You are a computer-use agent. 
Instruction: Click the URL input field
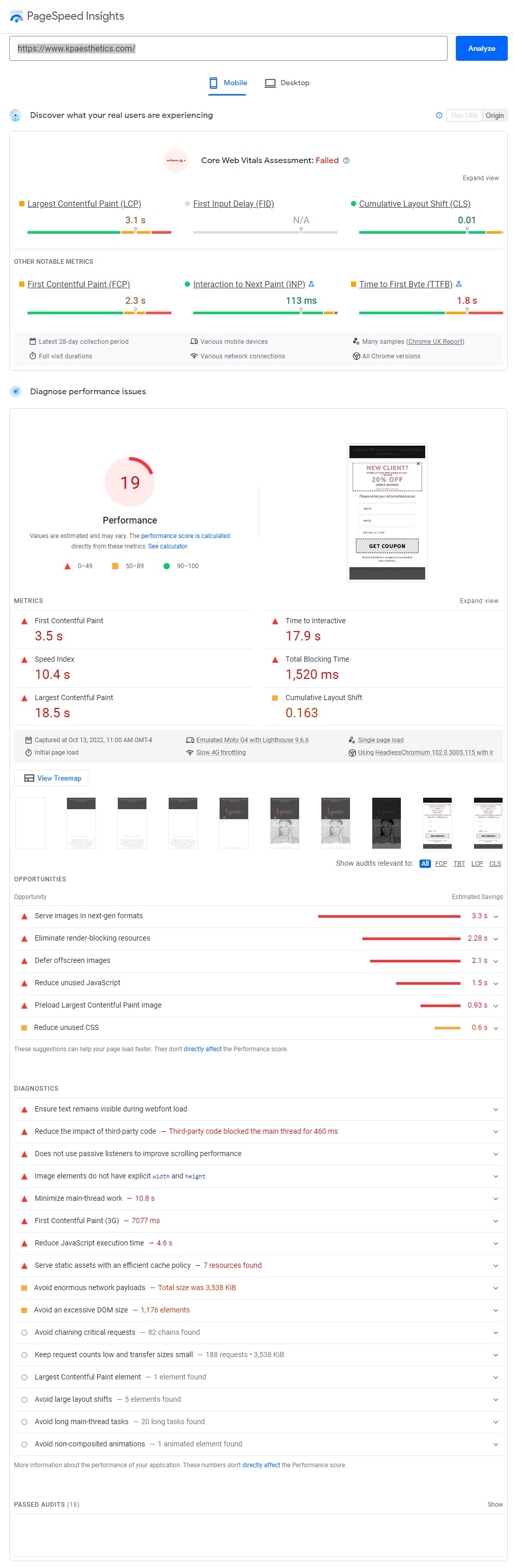coord(228,49)
